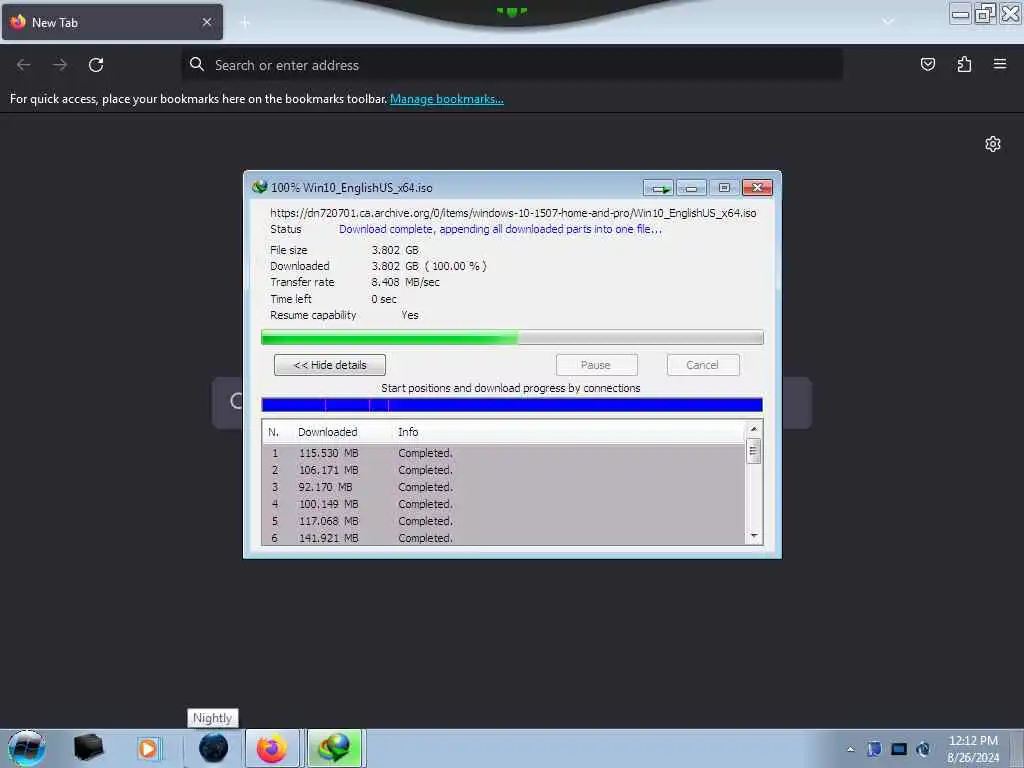
Task: Click the download URL text
Action: pos(513,213)
